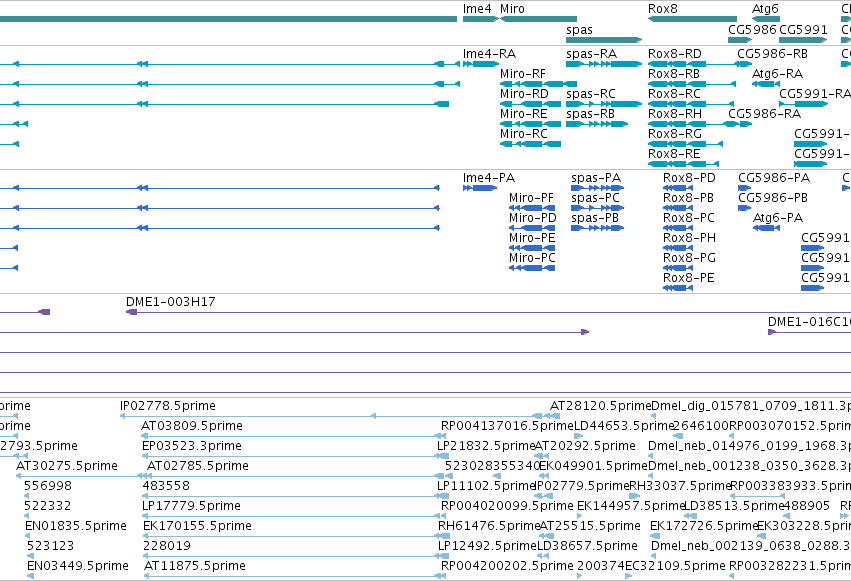Click the CG5986 gene label
This screenshot has width=851, height=581.
(752, 29)
